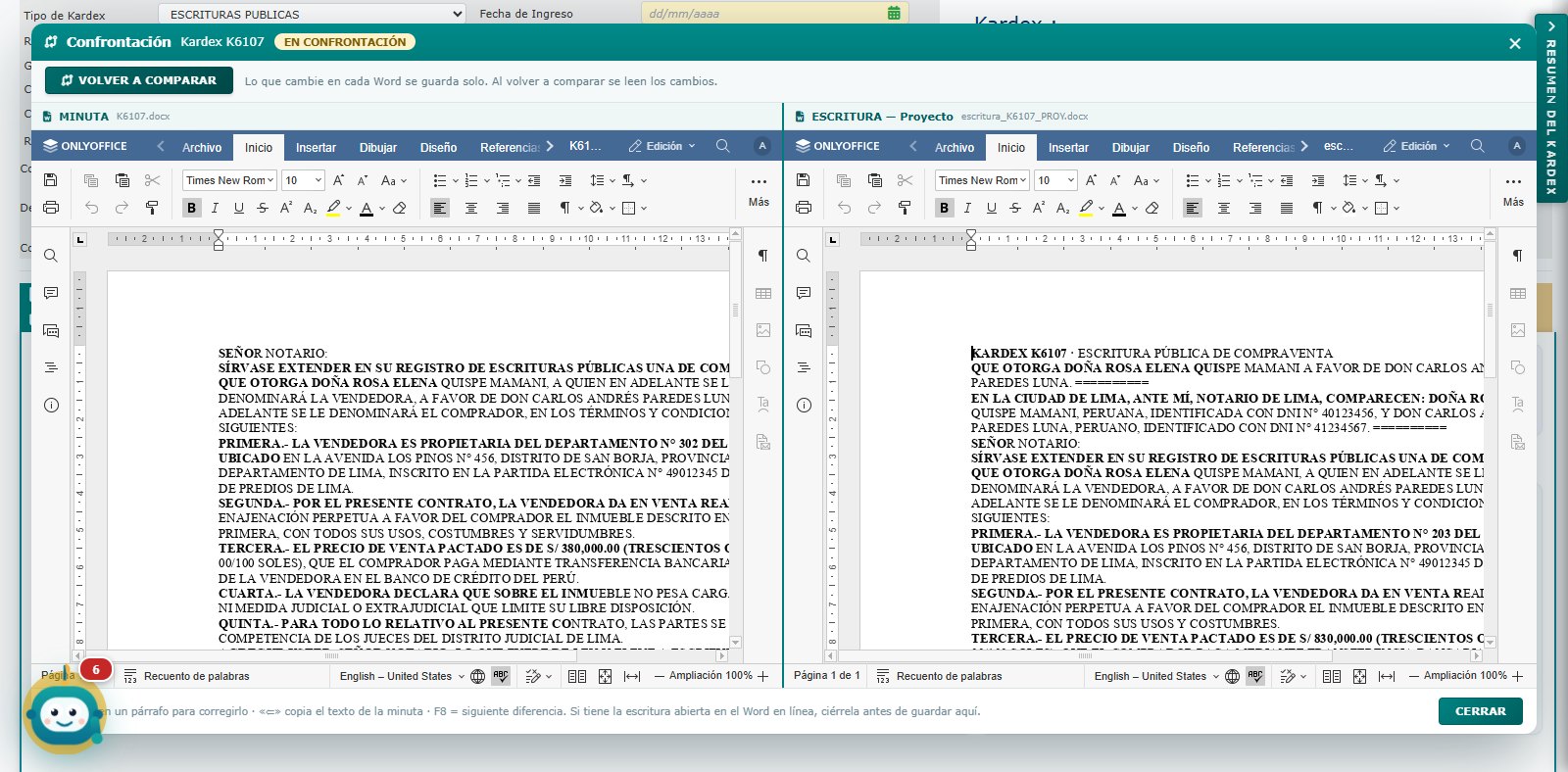Click the Fecha de Ingreso date field
The width and height of the screenshot is (1568, 772).
(x=774, y=14)
